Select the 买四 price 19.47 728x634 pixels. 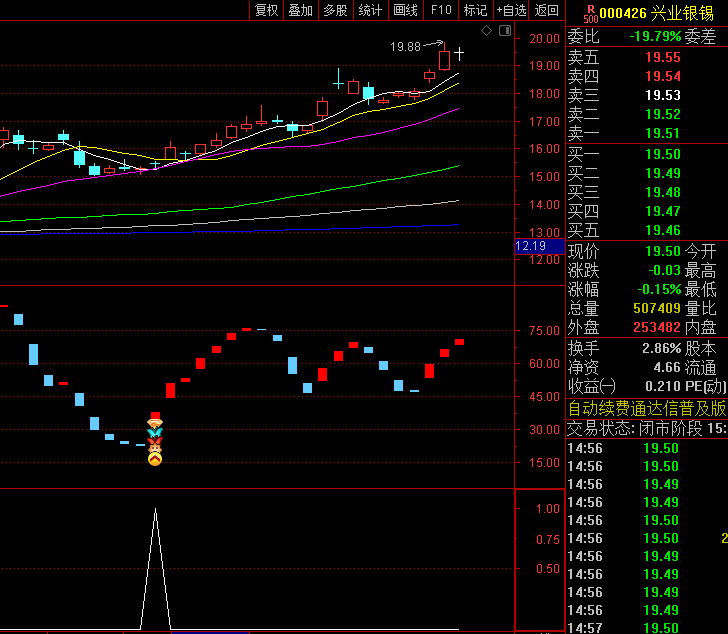point(663,212)
